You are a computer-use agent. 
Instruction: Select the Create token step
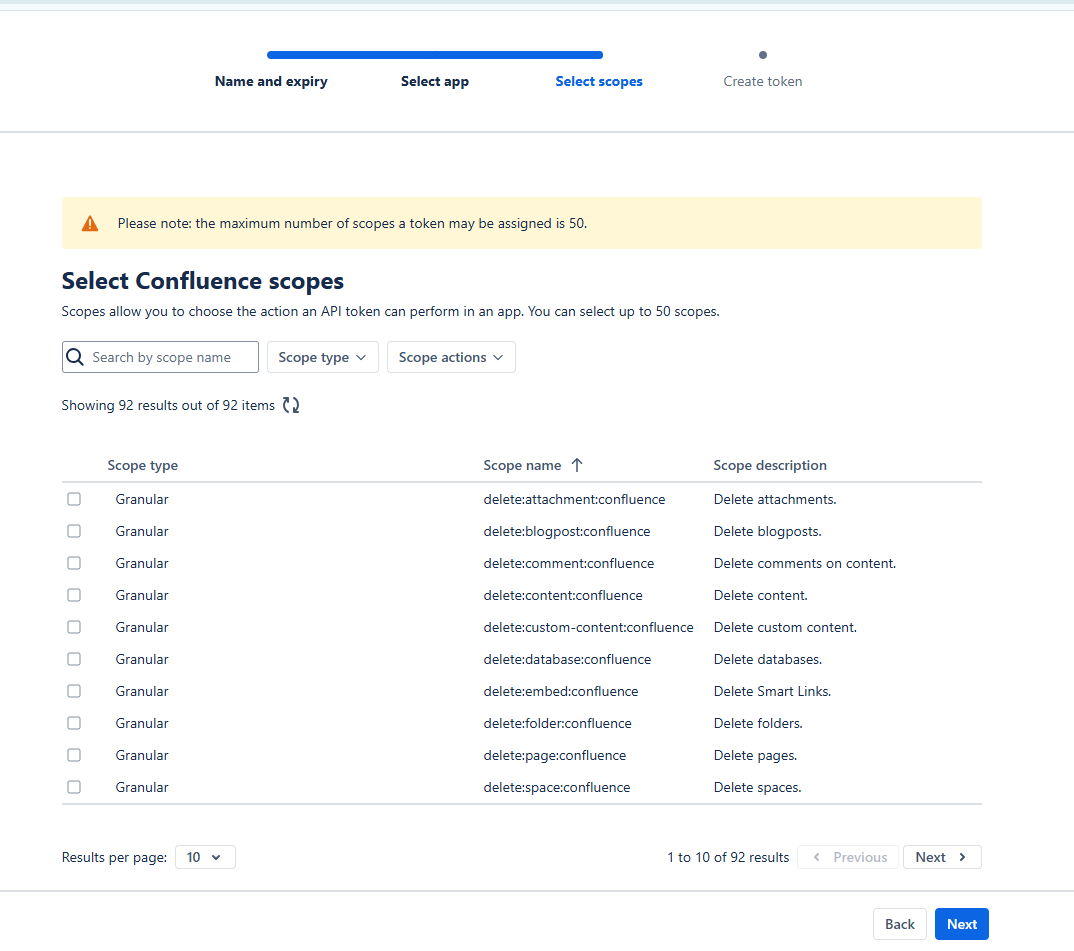pyautogui.click(x=762, y=82)
